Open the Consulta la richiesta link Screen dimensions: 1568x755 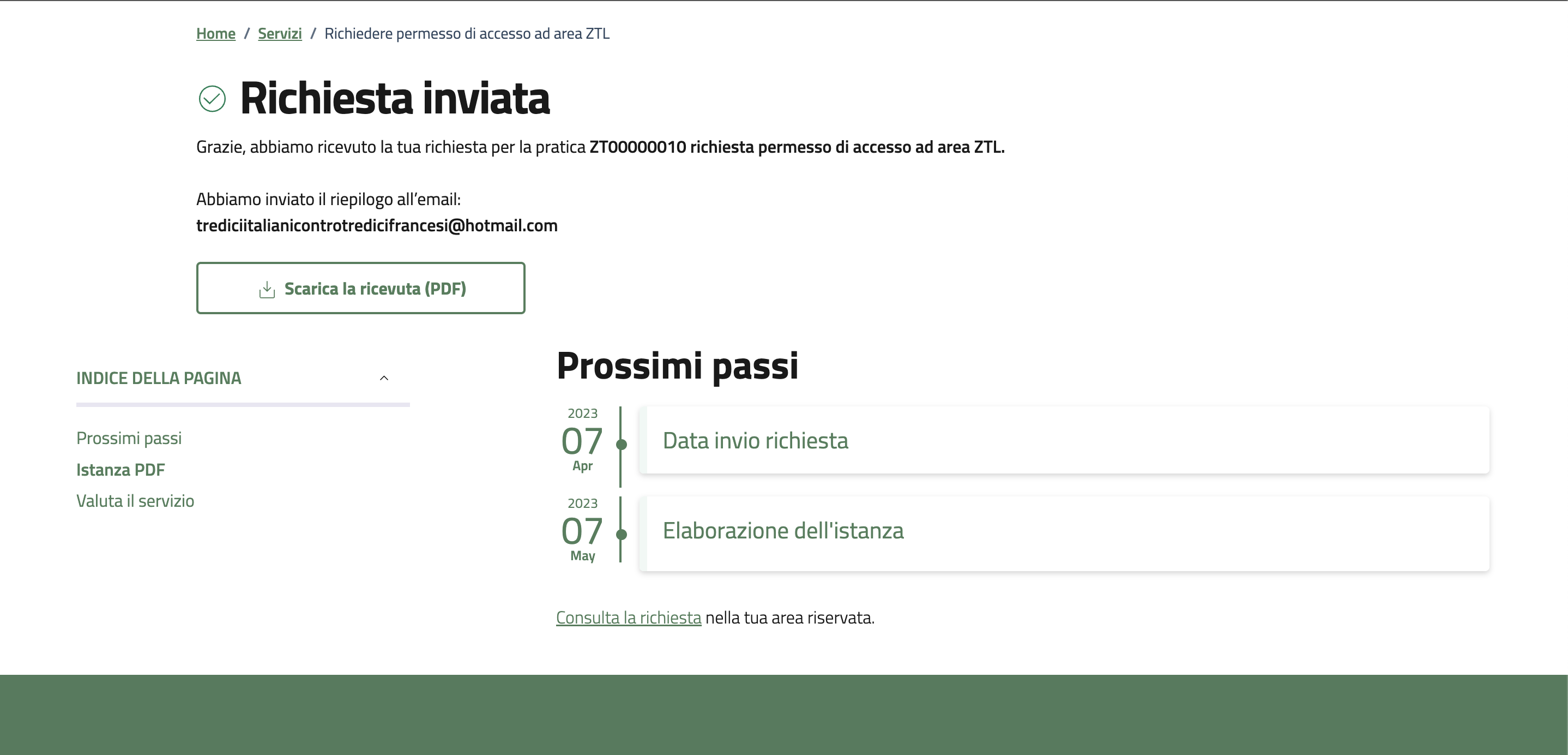point(628,618)
